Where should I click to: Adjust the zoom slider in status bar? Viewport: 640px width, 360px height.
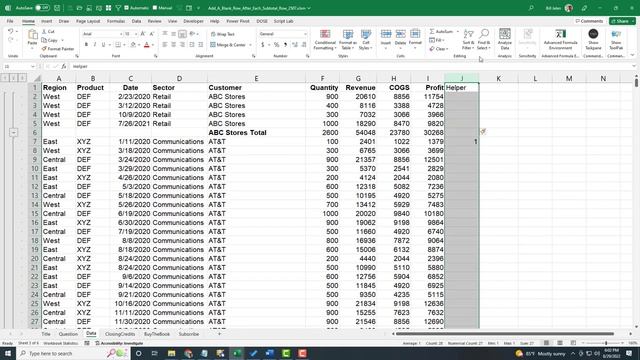606,343
